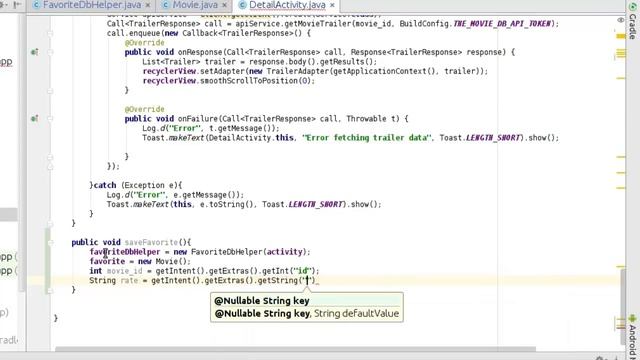This screenshot has height=360, width=640.
Task: Click the 'rate' variable name
Action: coord(129,280)
